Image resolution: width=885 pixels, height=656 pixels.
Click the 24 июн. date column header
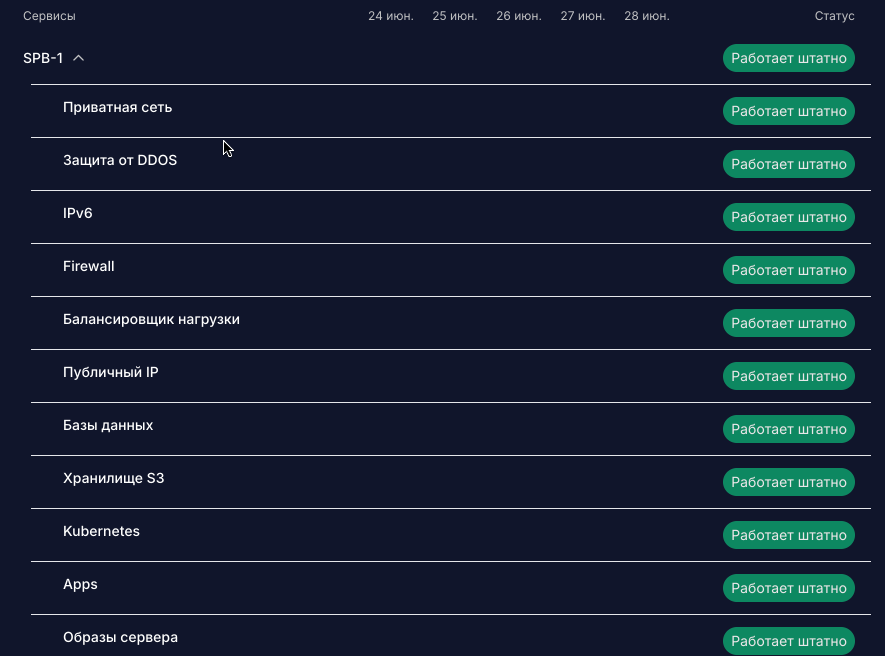(391, 16)
